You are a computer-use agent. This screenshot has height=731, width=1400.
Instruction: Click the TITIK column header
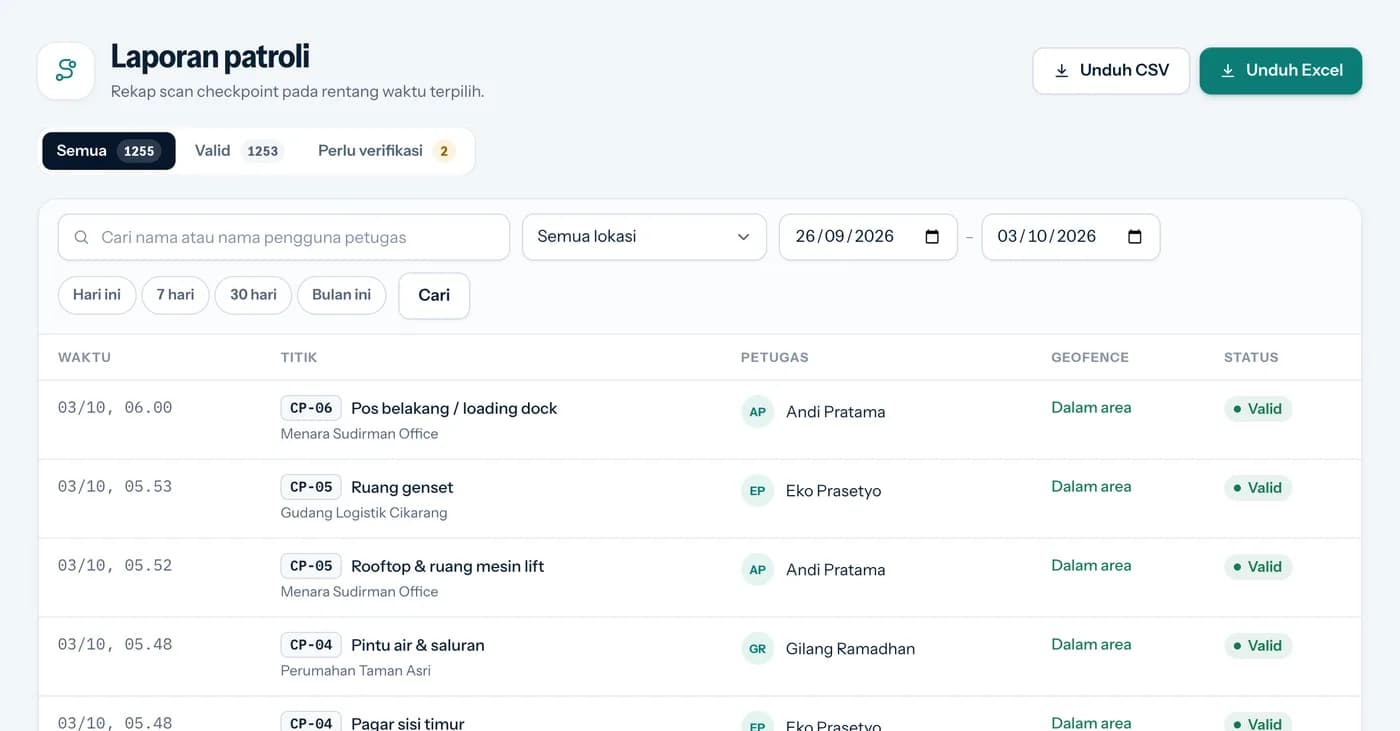[x=299, y=358]
